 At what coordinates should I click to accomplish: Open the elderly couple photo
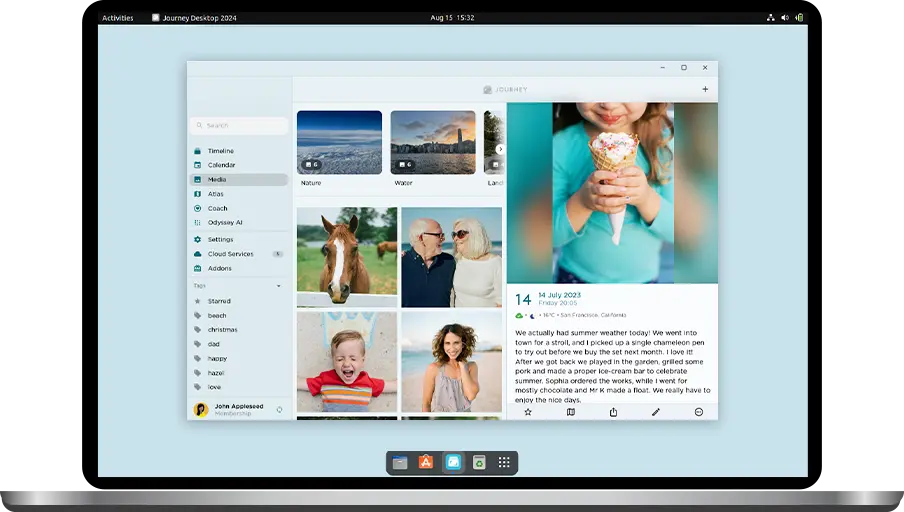(451, 257)
